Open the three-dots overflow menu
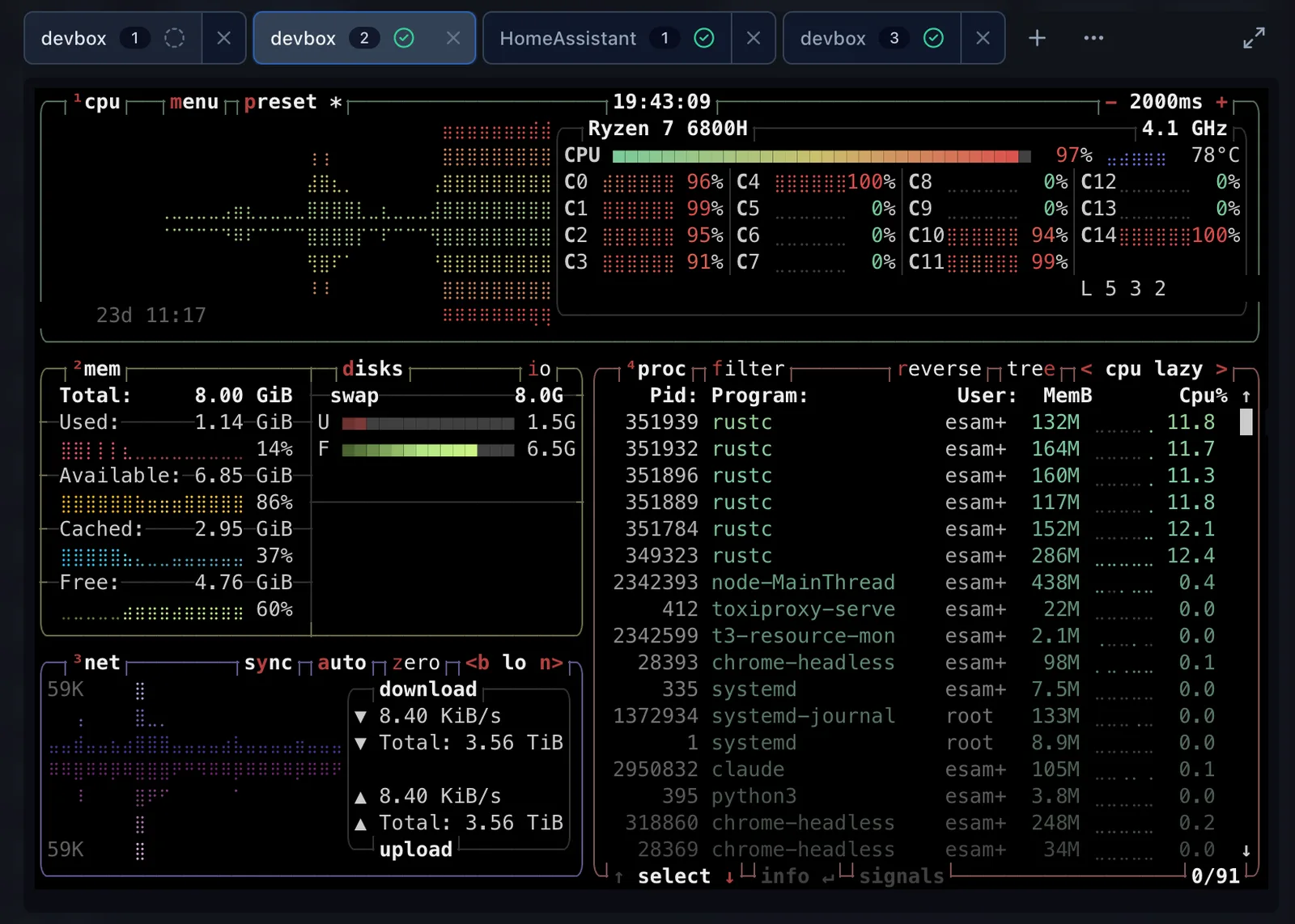Viewport: 1295px width, 924px height. 1093,38
